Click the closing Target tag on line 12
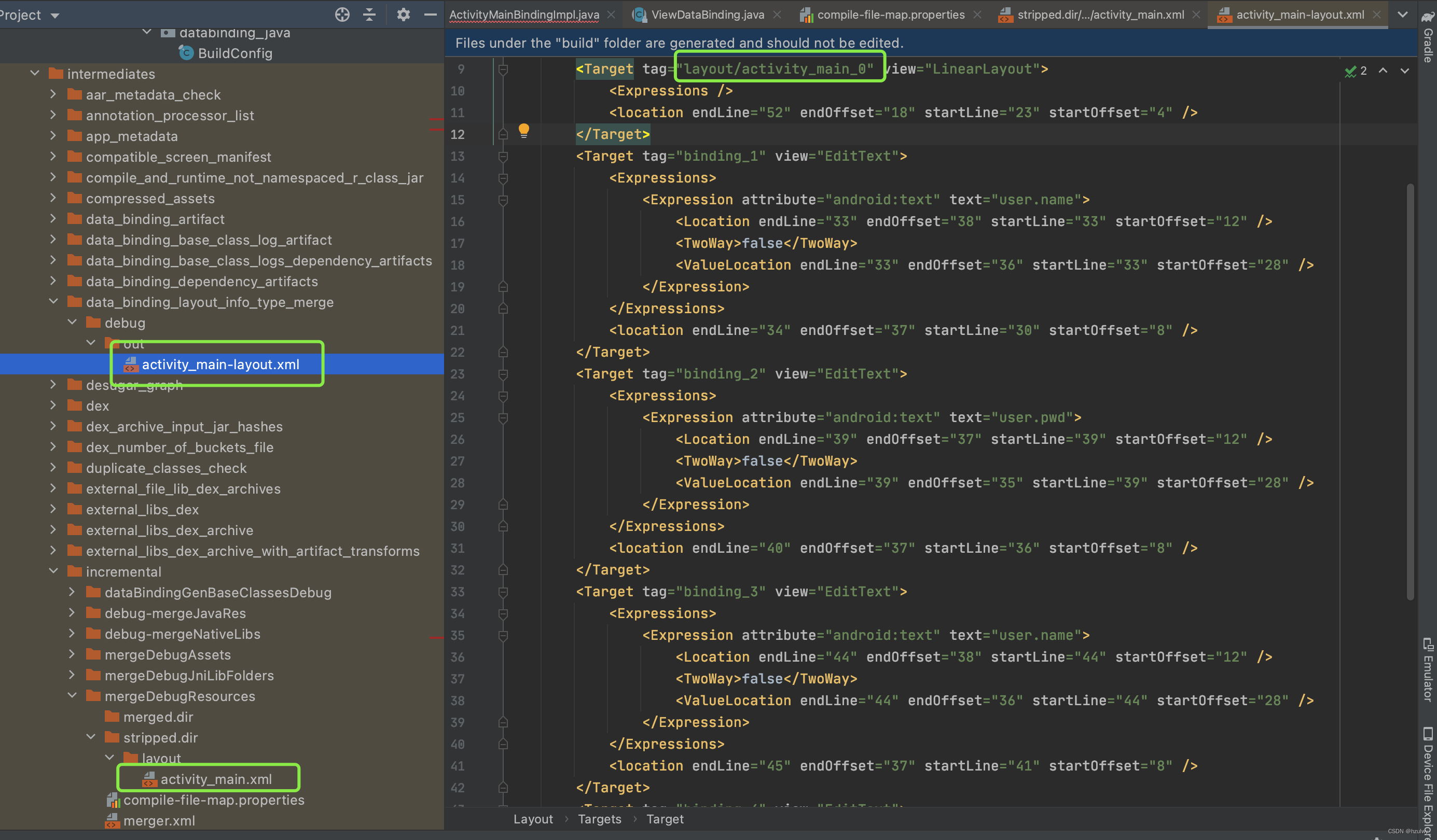Screen dimensions: 1437x840 coord(613,134)
